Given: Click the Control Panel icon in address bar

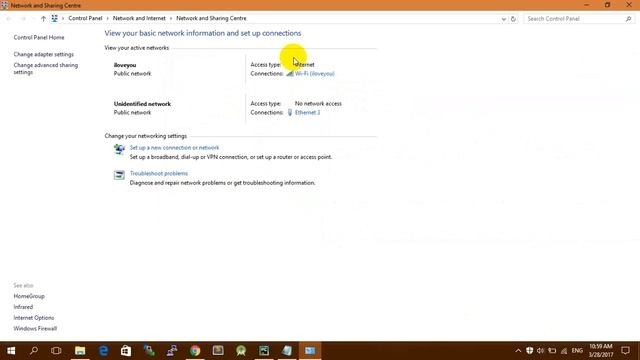Looking at the screenshot, I should 54,18.
